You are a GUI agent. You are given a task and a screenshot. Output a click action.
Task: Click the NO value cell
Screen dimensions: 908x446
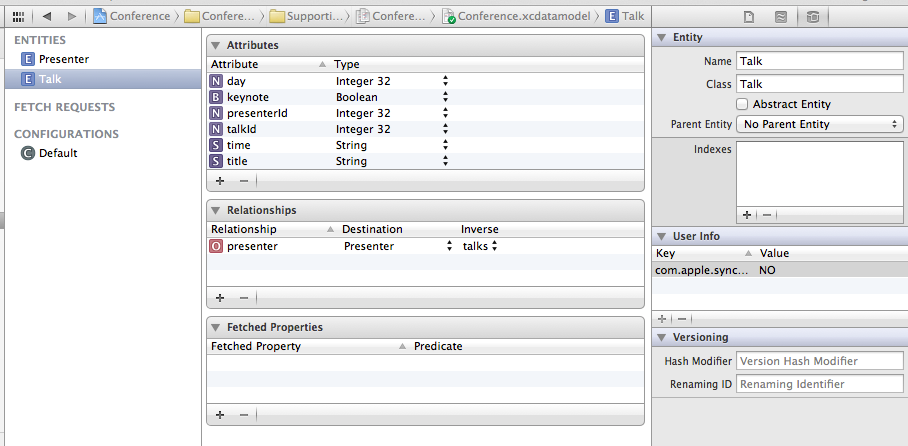tap(767, 270)
